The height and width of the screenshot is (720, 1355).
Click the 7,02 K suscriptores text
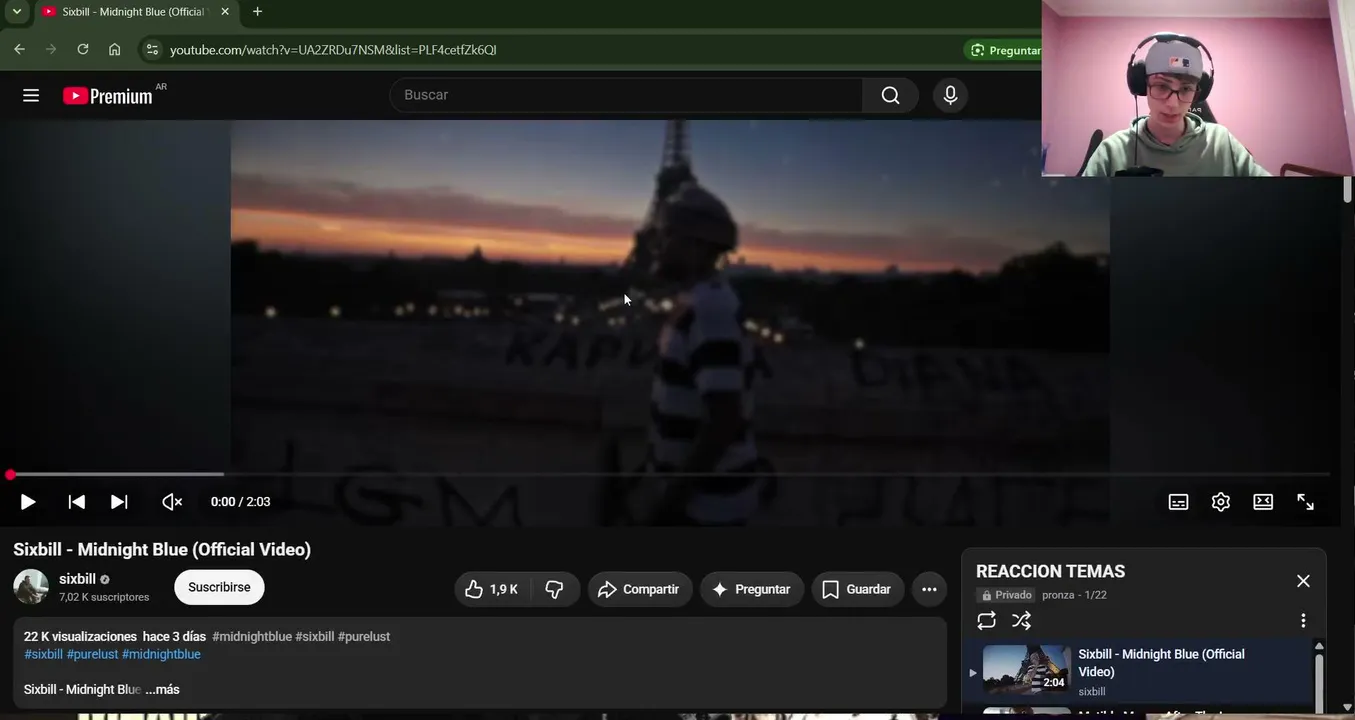[x=104, y=597]
